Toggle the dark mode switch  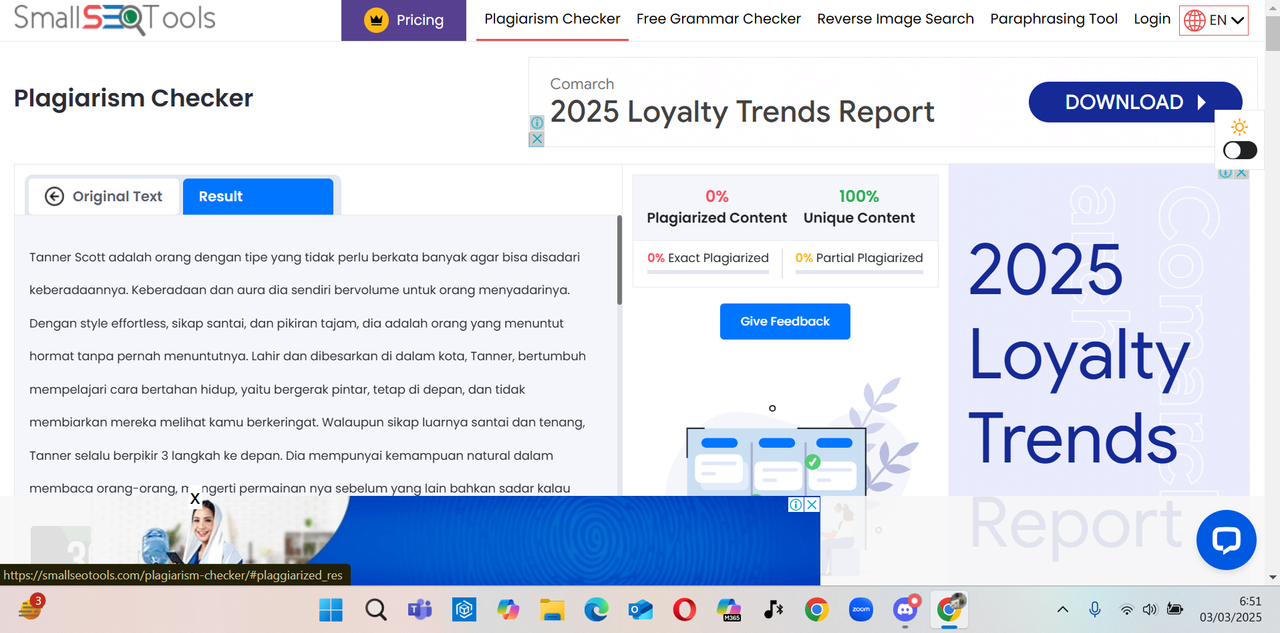(1240, 150)
